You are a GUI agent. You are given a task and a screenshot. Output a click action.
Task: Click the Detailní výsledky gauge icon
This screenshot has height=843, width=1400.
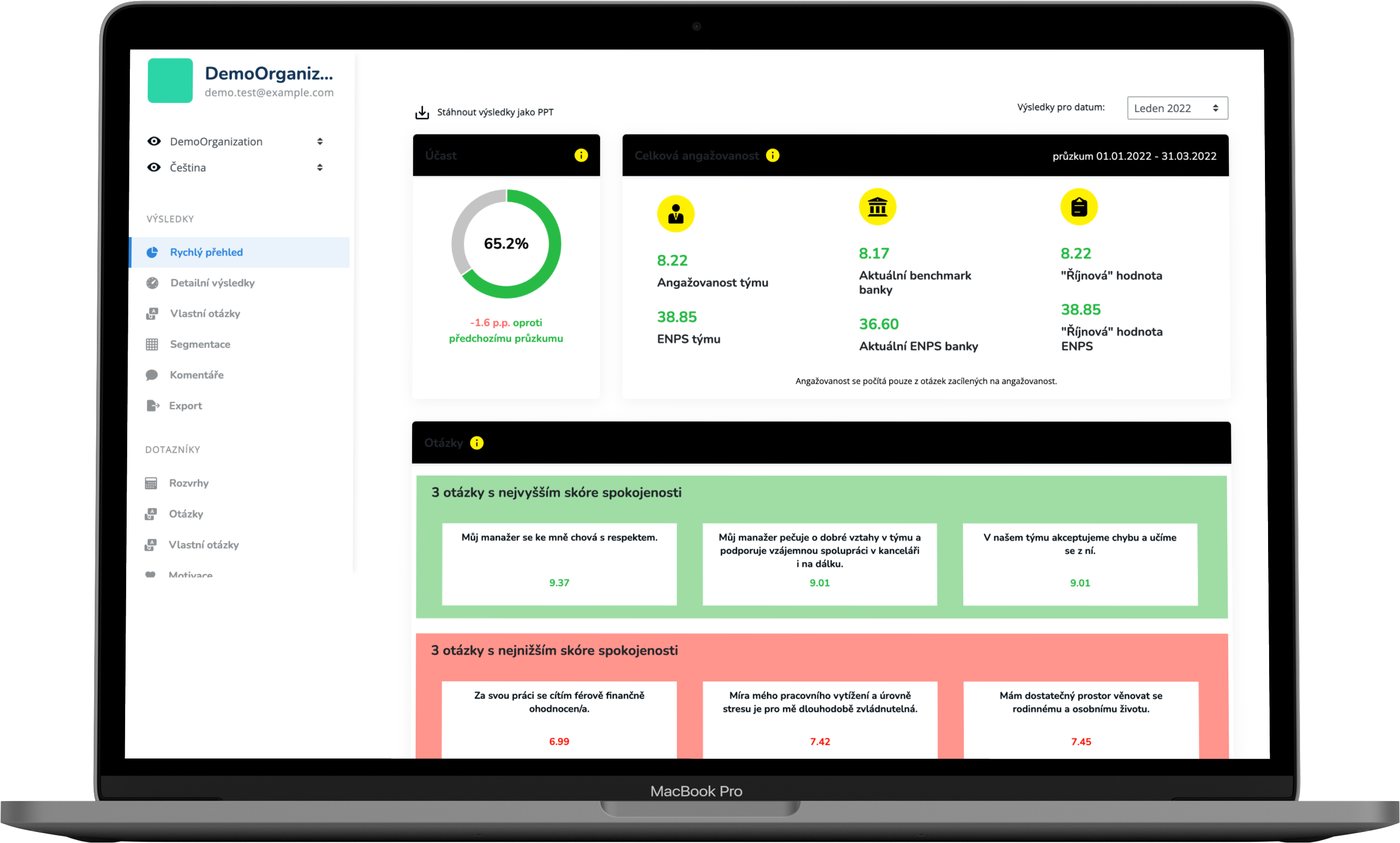tap(152, 283)
